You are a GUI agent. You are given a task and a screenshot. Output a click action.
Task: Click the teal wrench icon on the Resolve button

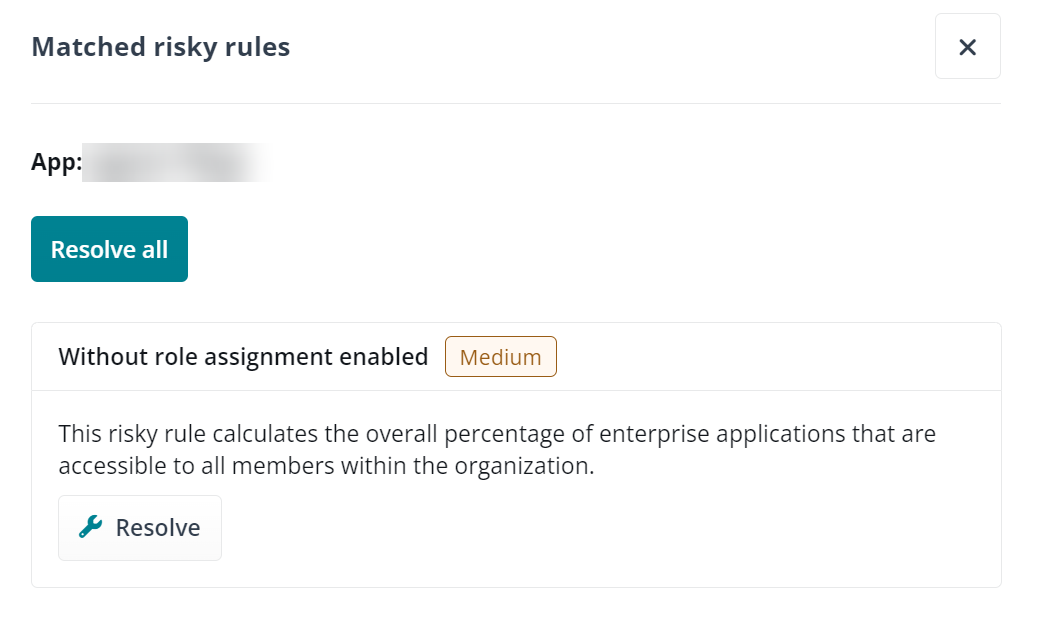[91, 527]
